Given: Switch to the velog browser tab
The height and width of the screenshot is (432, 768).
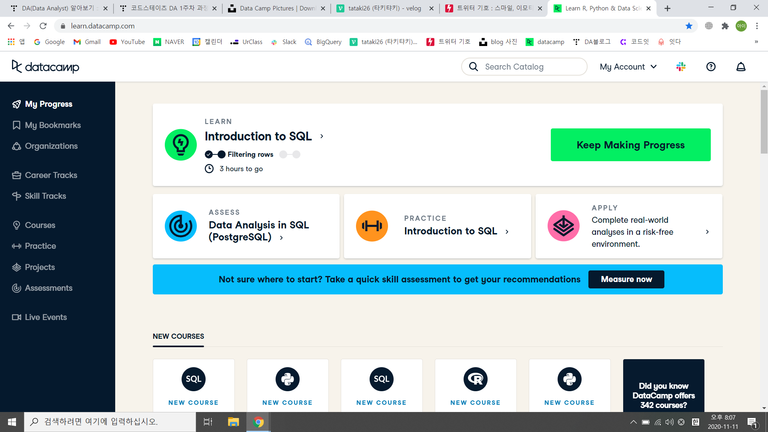Looking at the screenshot, I should [x=385, y=8].
